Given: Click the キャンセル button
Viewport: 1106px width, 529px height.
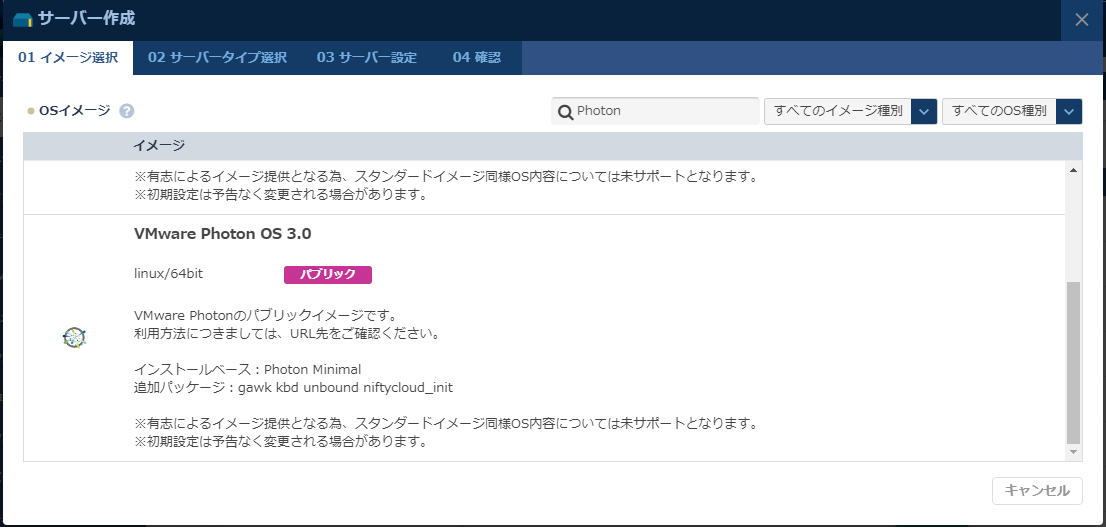Looking at the screenshot, I should 1037,491.
